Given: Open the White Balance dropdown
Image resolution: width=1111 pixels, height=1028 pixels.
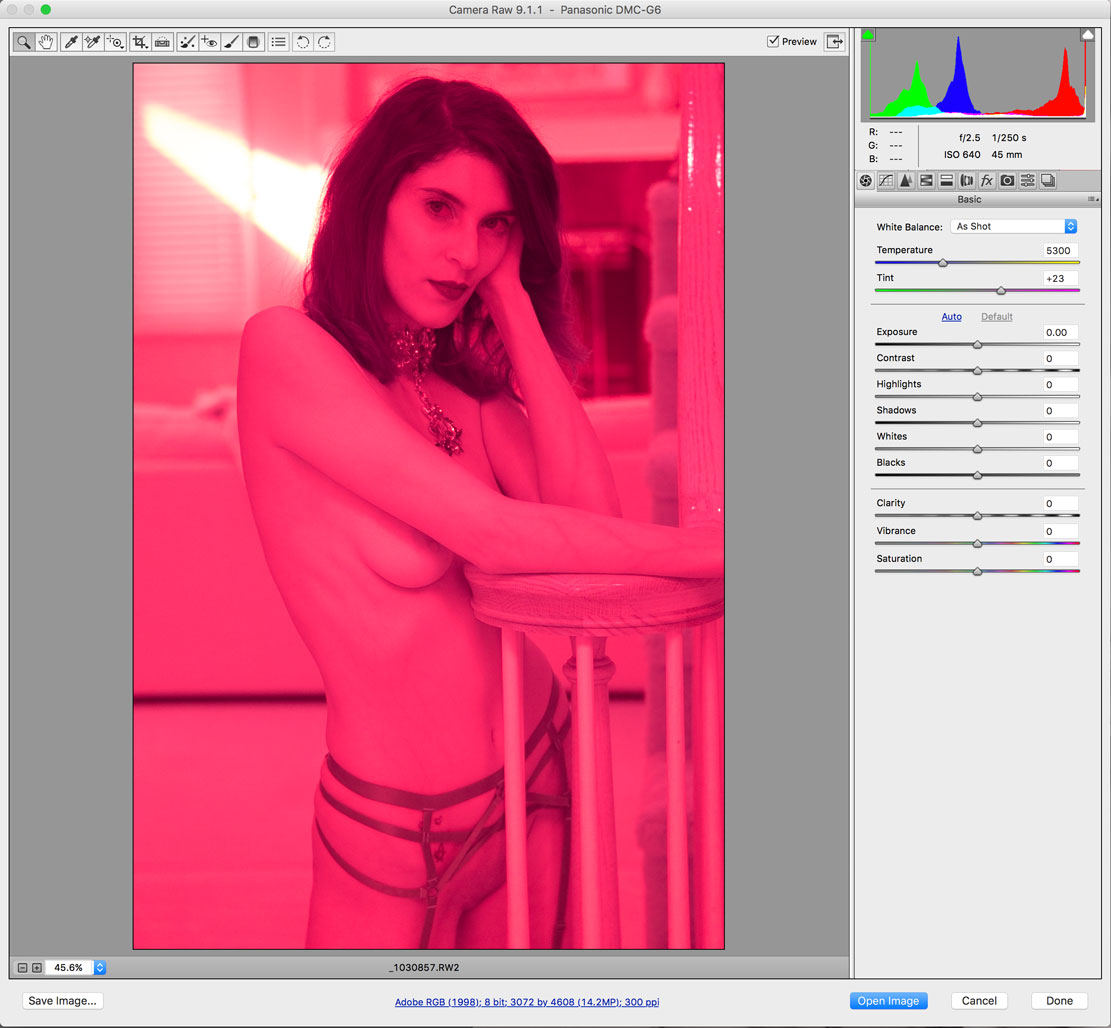Looking at the screenshot, I should coord(1014,227).
